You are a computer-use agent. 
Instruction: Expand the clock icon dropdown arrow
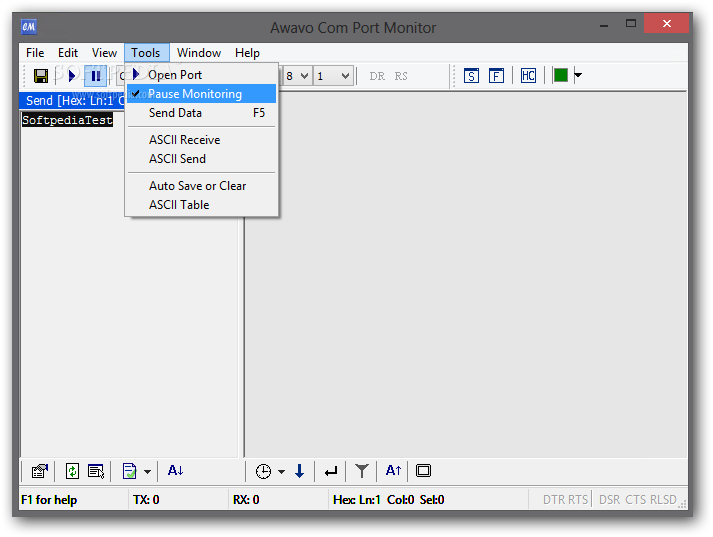[281, 472]
